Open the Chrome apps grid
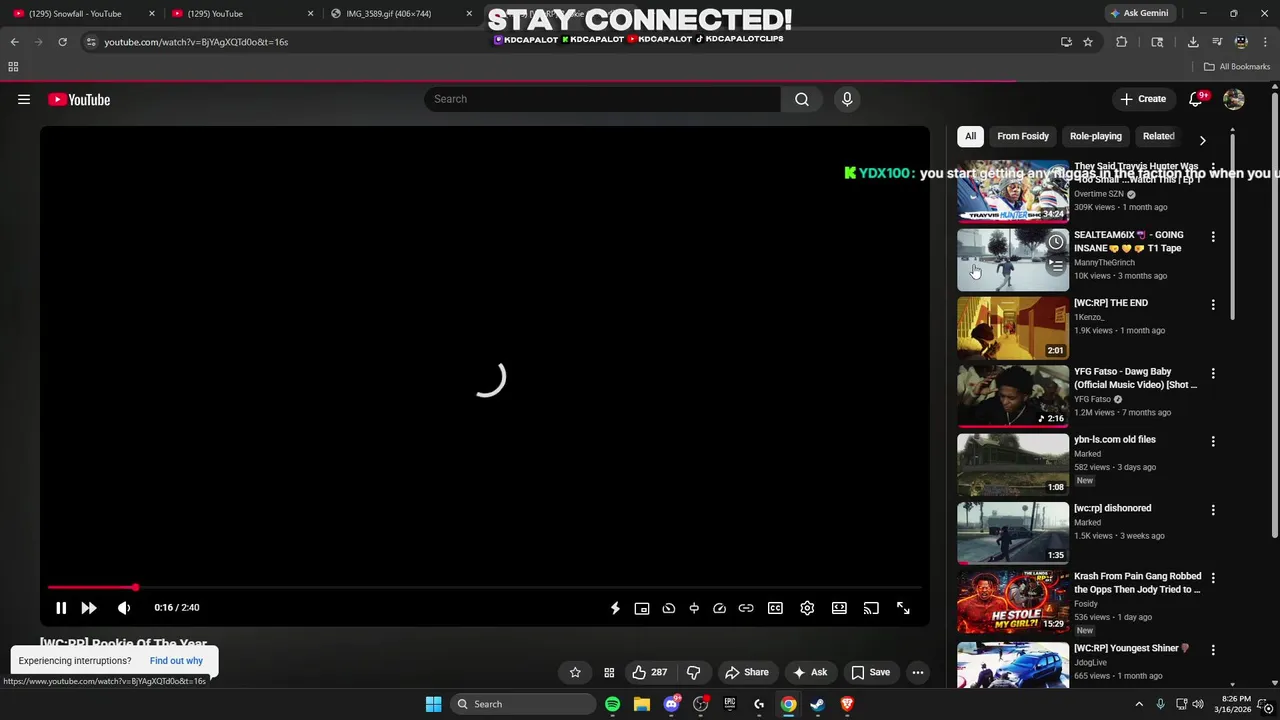This screenshot has height=720, width=1280. pyautogui.click(x=13, y=67)
